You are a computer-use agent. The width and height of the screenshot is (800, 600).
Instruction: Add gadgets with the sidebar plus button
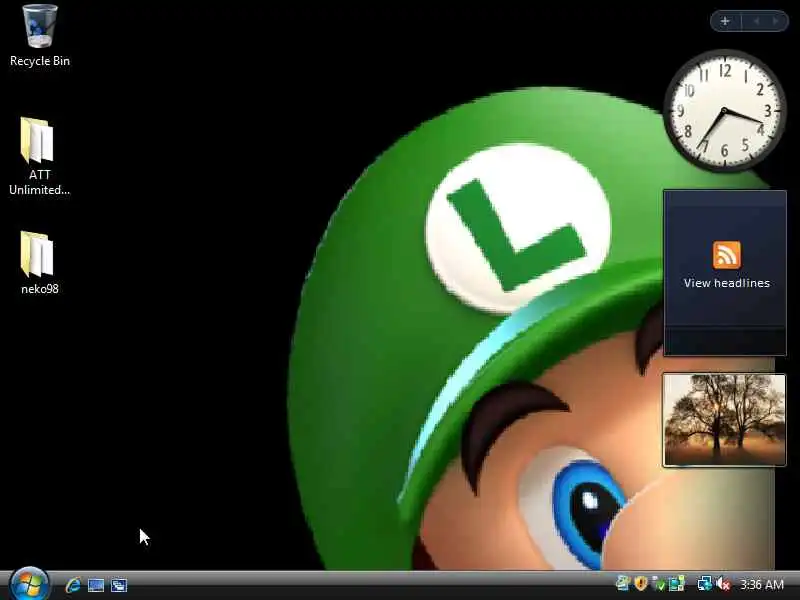(725, 21)
